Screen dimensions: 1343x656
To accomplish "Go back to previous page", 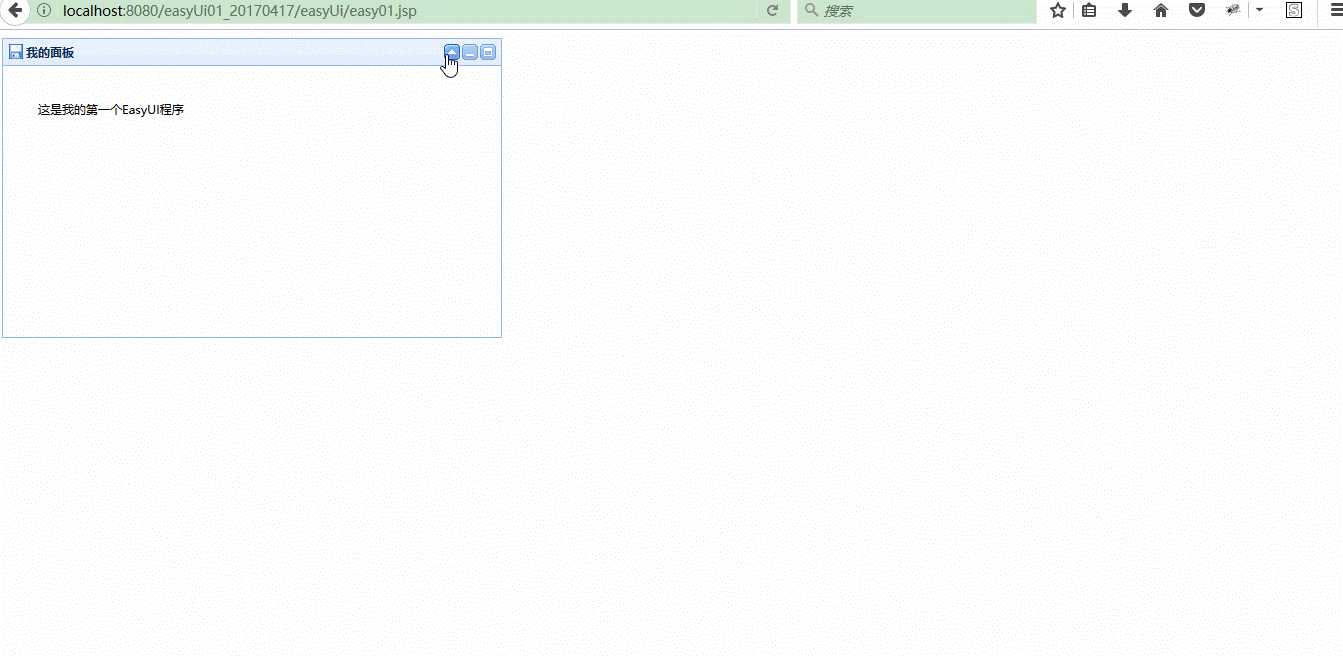I will coord(14,10).
